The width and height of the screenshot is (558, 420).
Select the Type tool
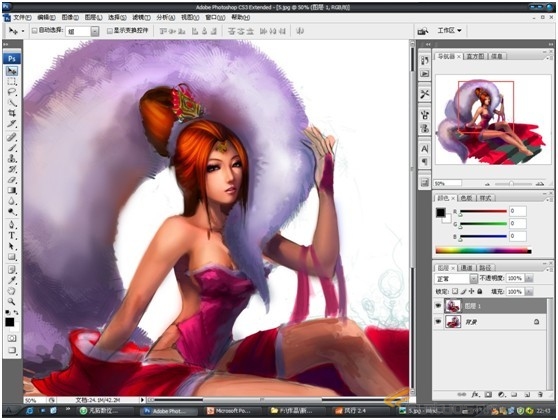(12, 235)
